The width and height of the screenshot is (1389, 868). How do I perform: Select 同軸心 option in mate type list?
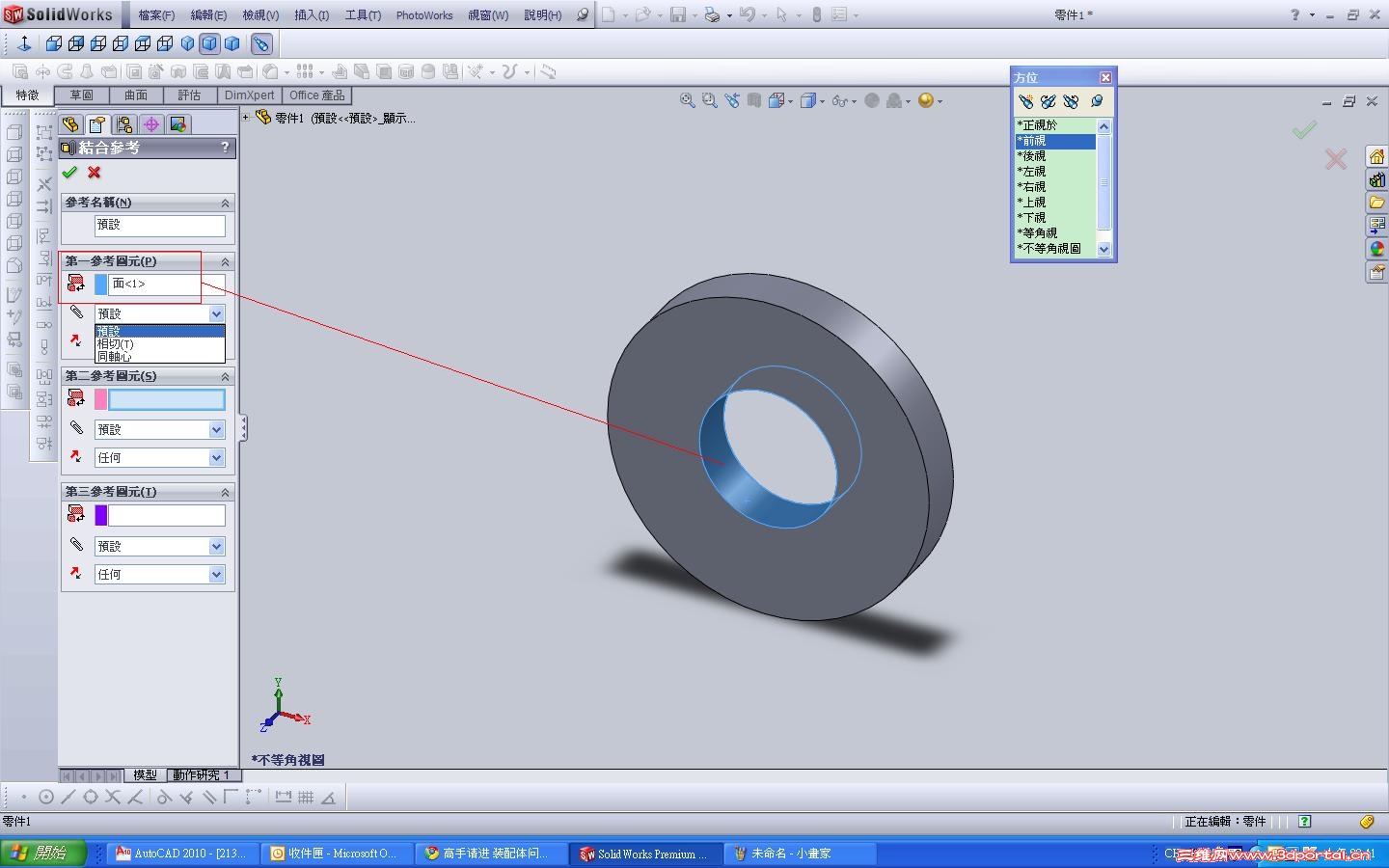click(x=160, y=357)
